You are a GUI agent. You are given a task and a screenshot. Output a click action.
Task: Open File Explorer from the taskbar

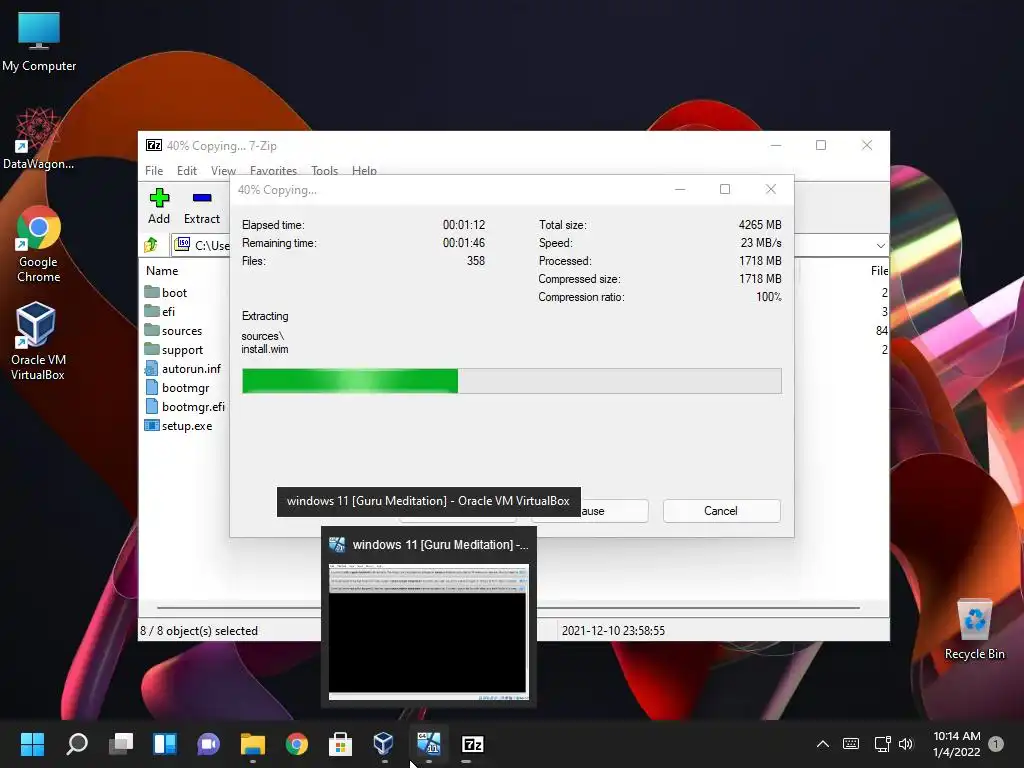(x=252, y=744)
